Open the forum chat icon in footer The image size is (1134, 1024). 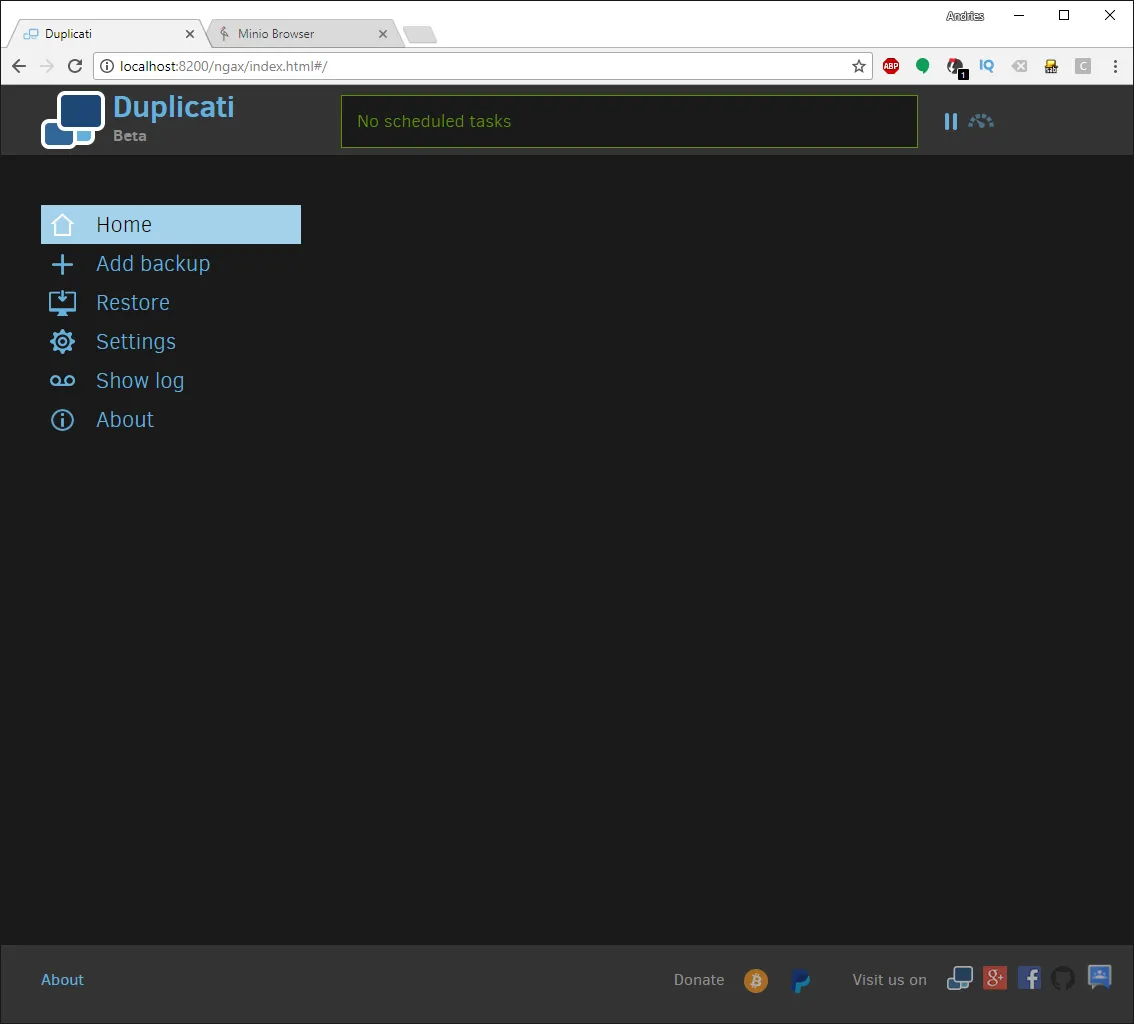[1099, 978]
